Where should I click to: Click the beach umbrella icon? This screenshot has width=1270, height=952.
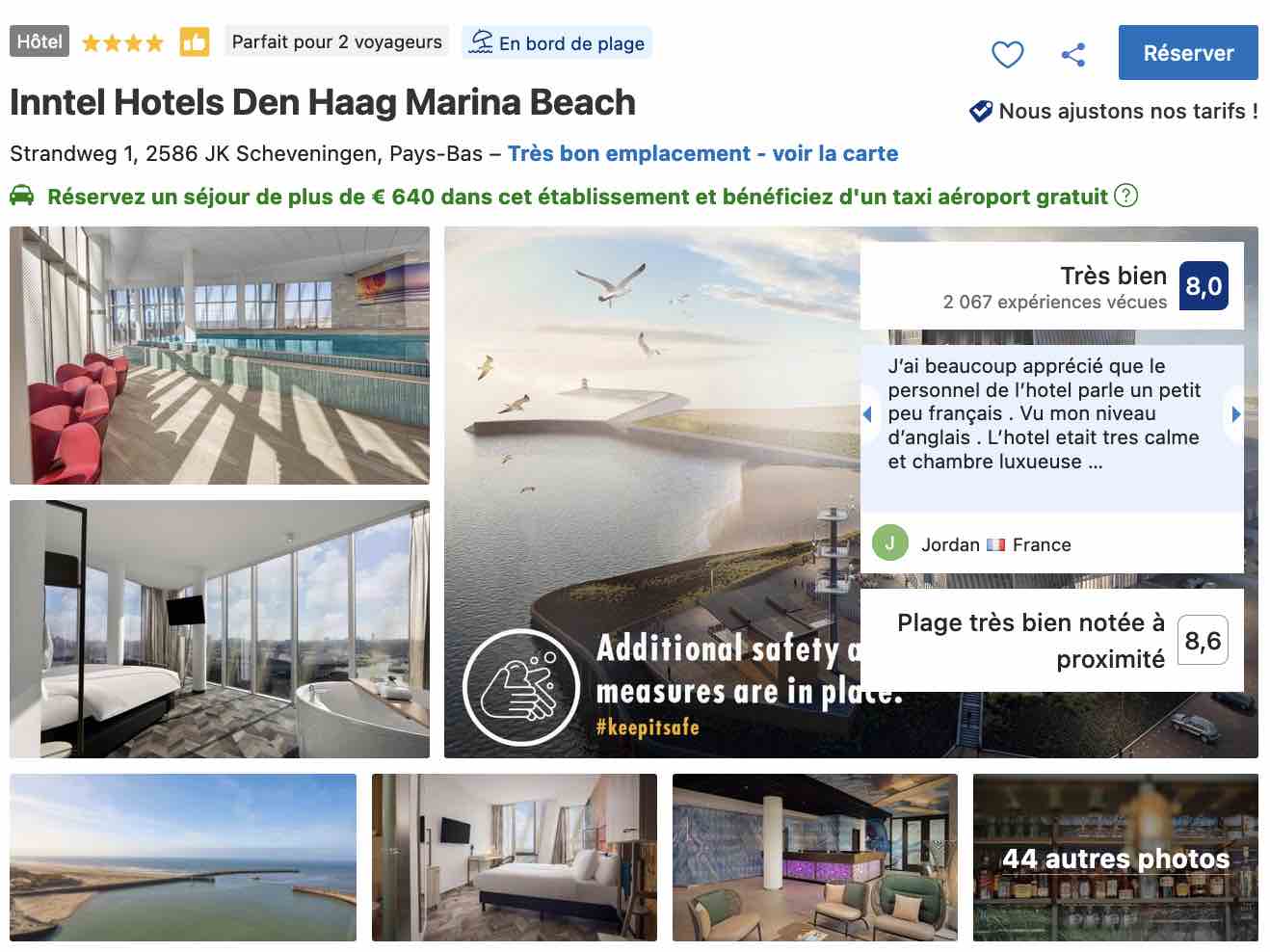tap(481, 42)
